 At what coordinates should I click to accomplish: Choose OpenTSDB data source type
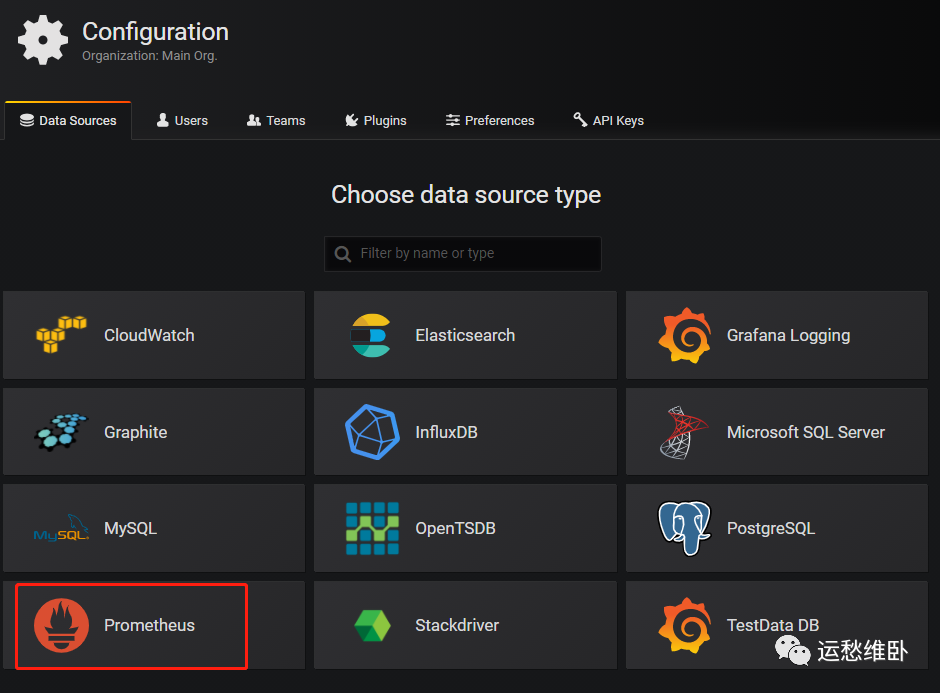point(465,528)
